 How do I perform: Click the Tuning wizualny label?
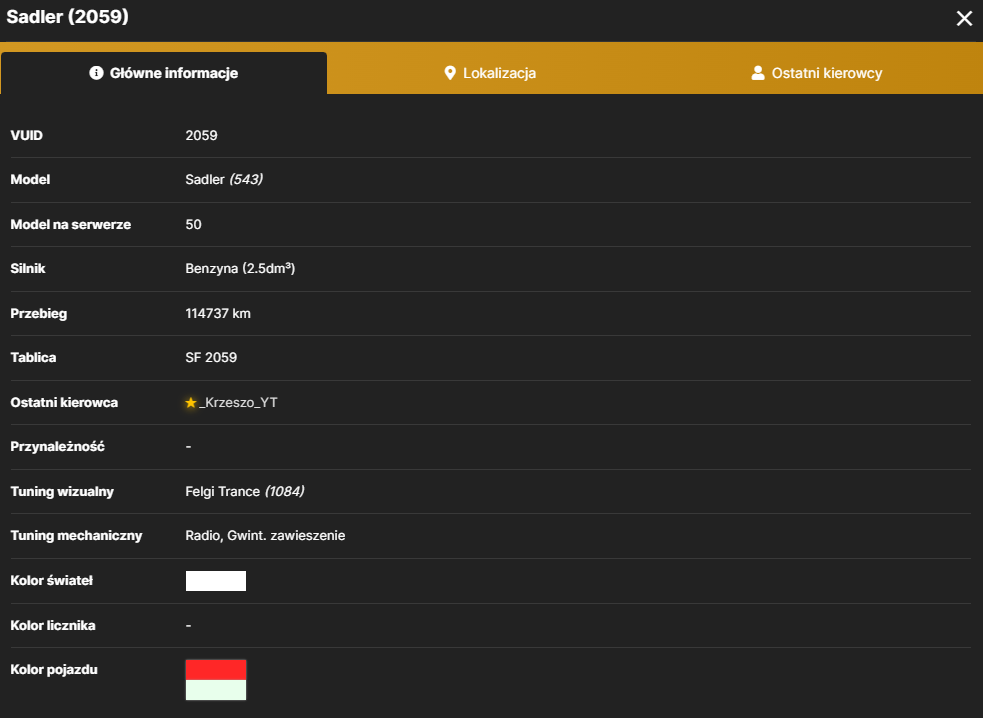[62, 492]
